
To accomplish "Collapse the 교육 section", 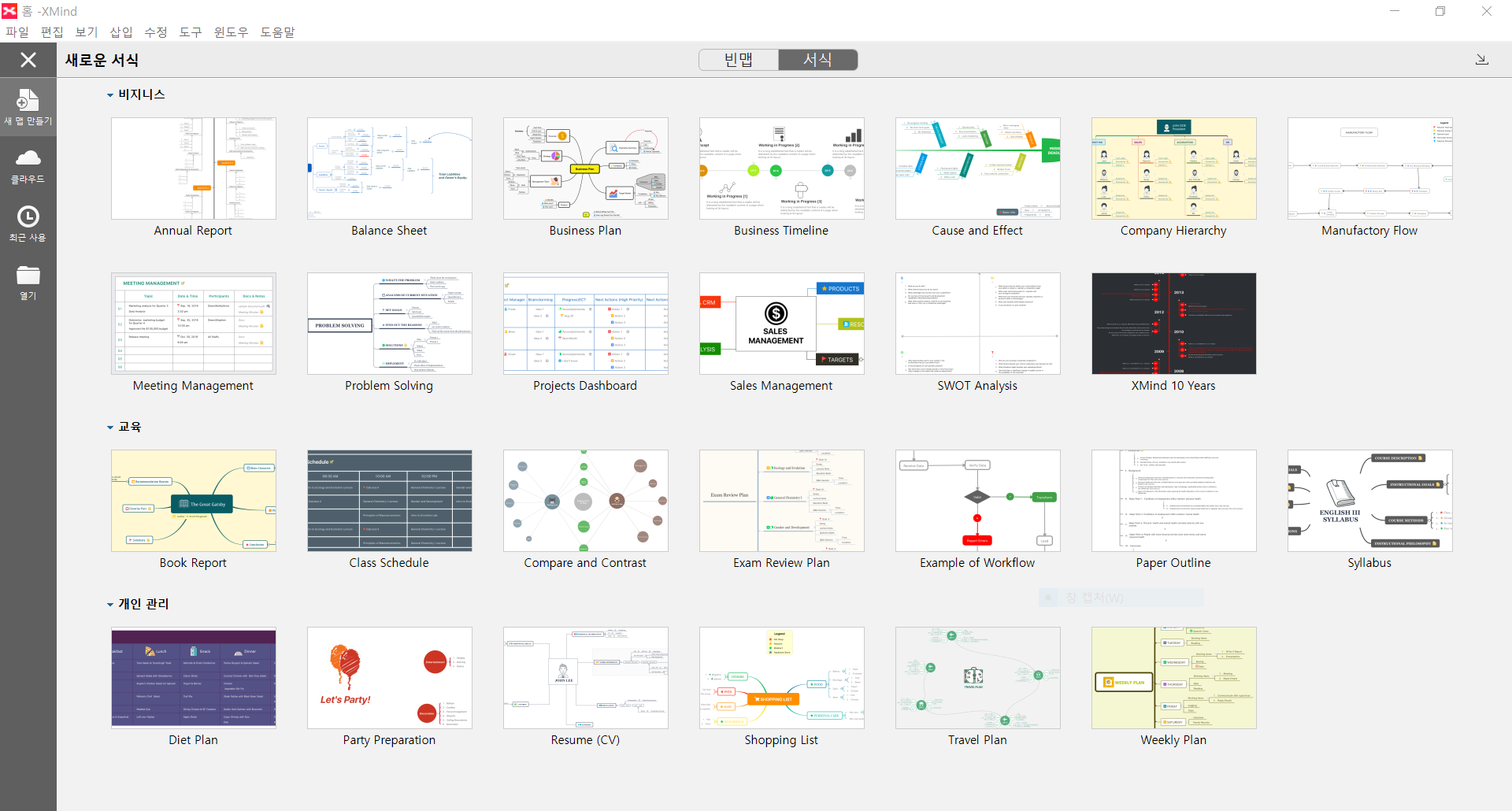I will [110, 428].
